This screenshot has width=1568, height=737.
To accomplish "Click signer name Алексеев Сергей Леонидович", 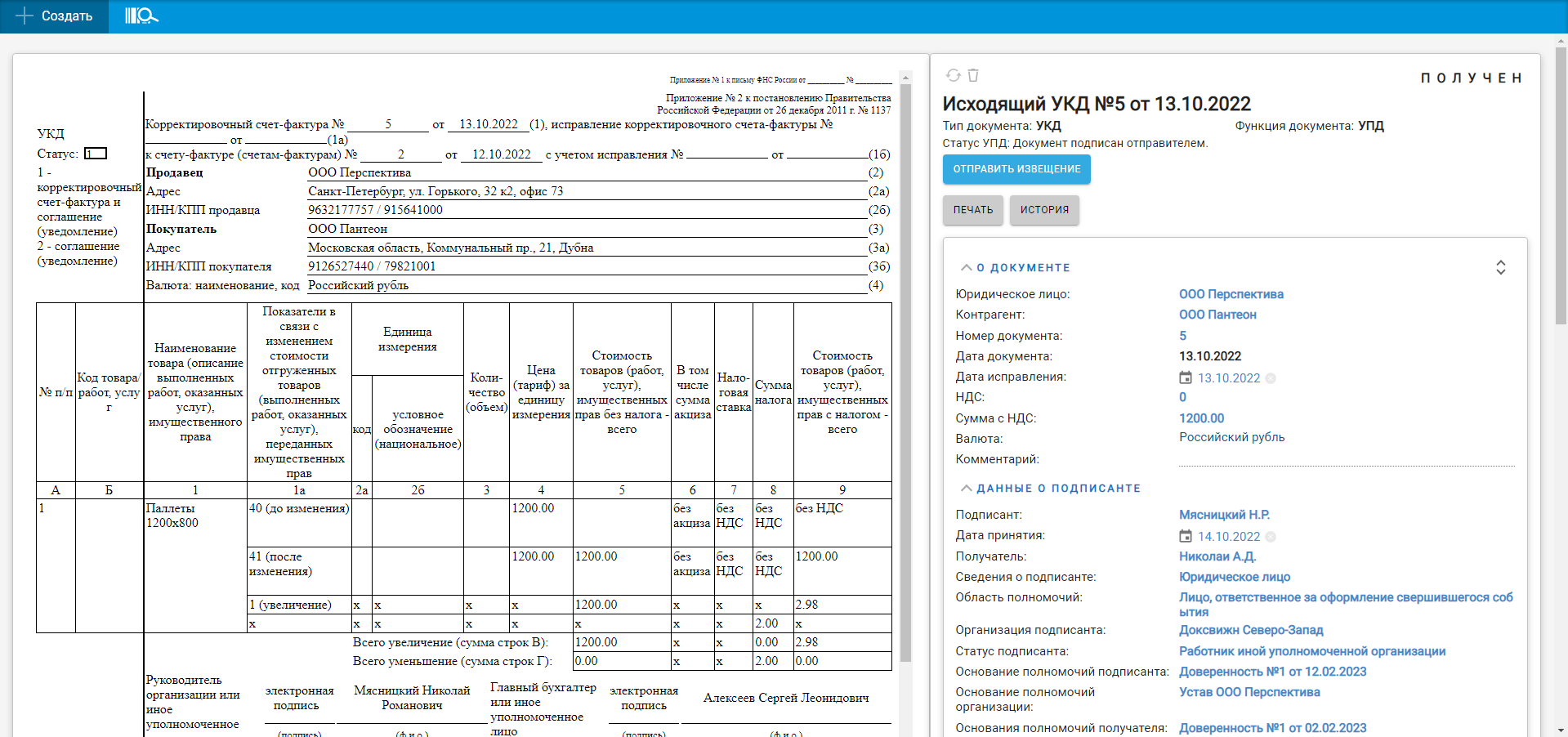I will [x=786, y=698].
